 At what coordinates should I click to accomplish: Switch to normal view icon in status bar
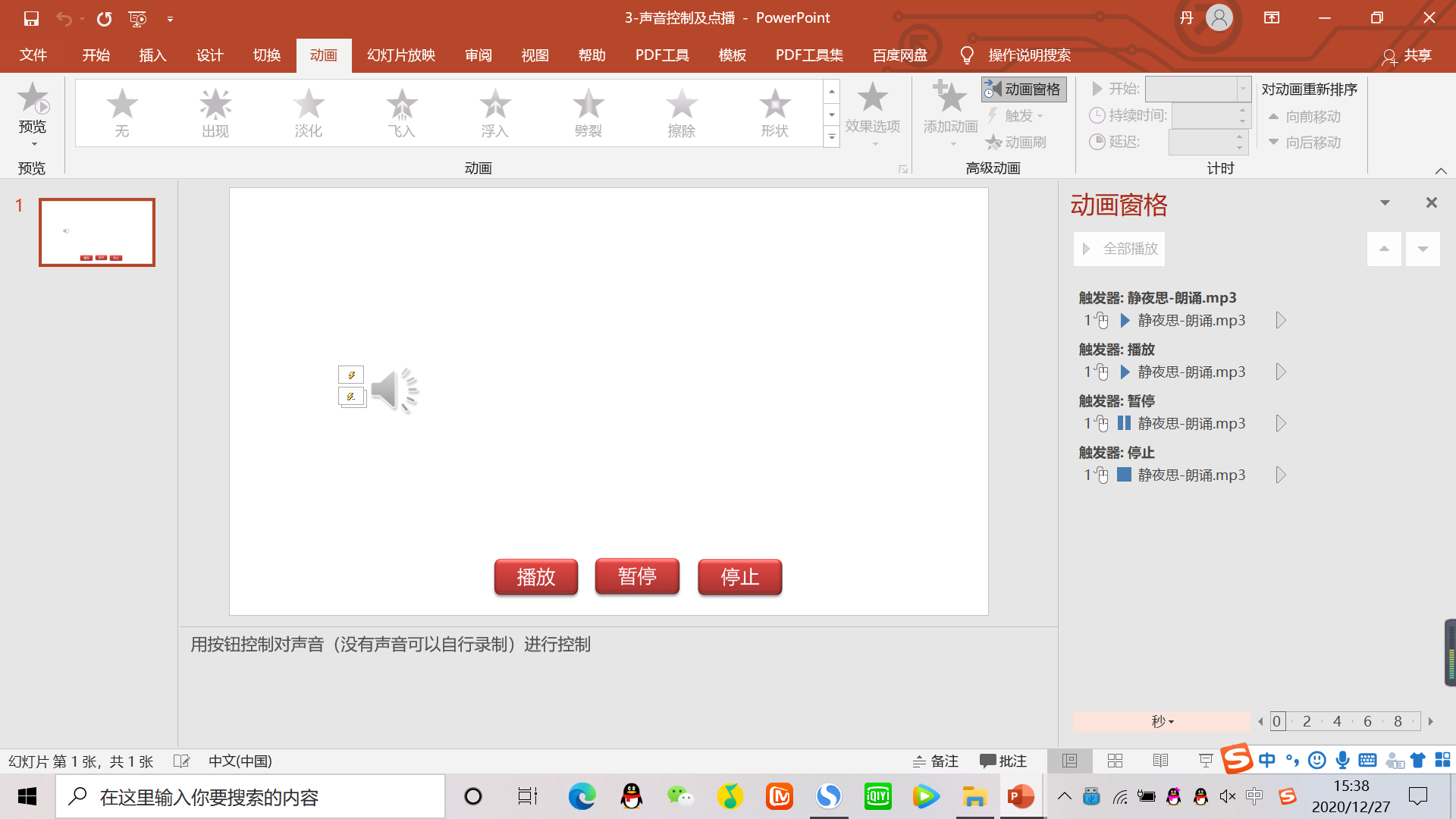tap(1069, 761)
